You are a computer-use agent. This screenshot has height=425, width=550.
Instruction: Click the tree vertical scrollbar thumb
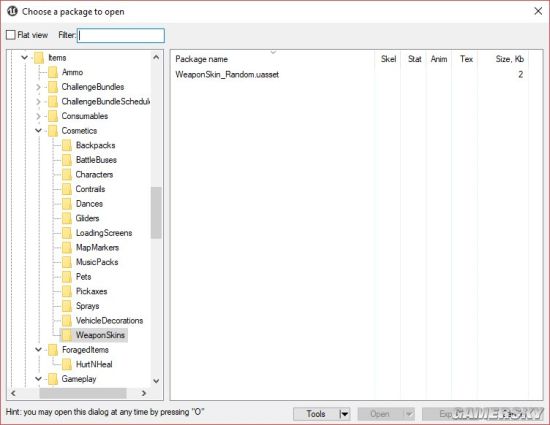(x=156, y=212)
